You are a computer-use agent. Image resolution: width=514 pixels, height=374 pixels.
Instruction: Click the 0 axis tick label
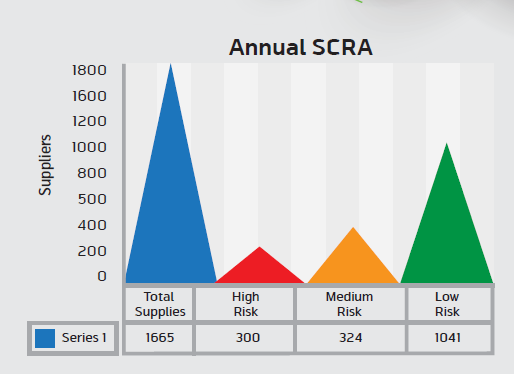[102, 276]
